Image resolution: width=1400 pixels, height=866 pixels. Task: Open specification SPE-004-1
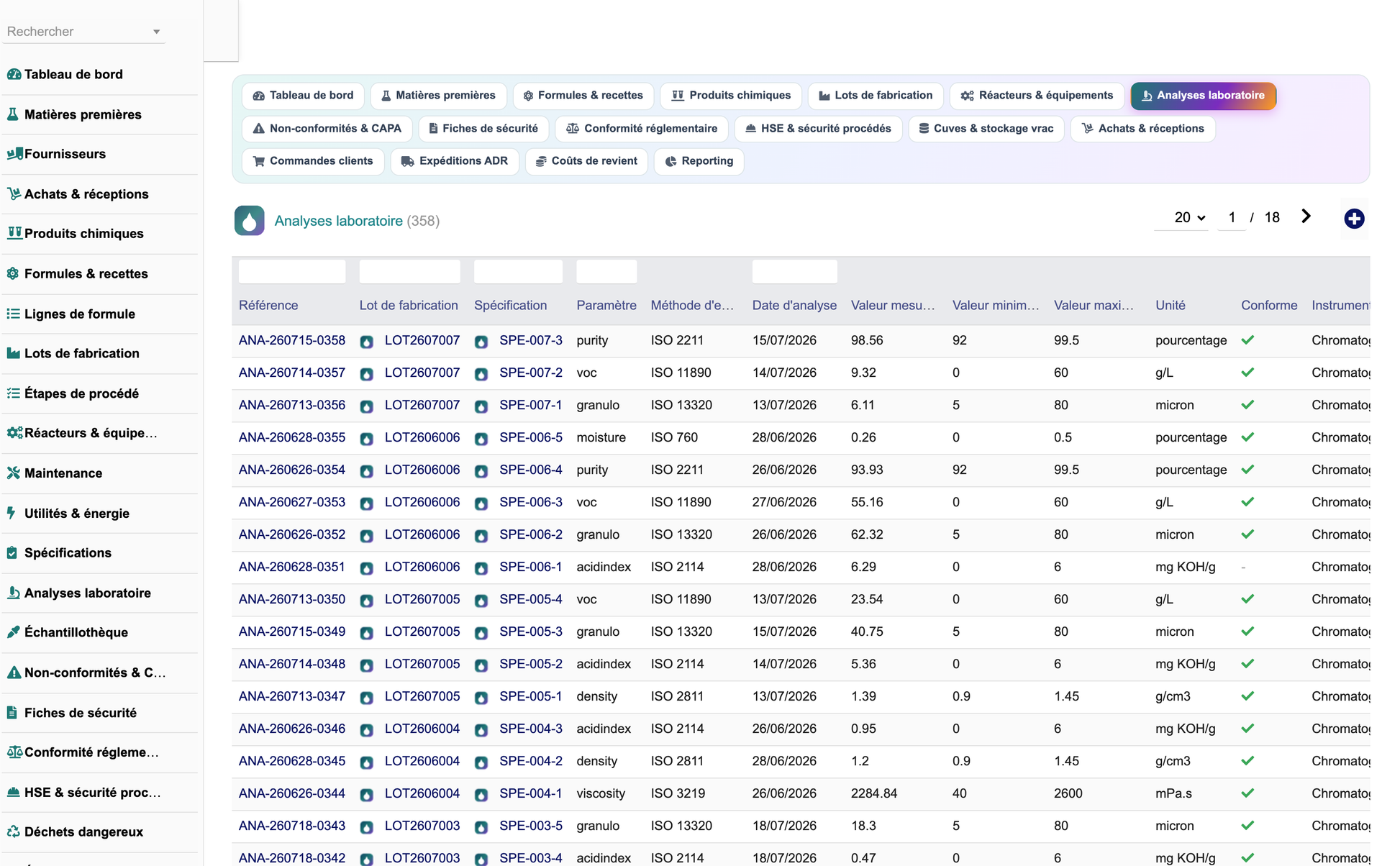(531, 793)
